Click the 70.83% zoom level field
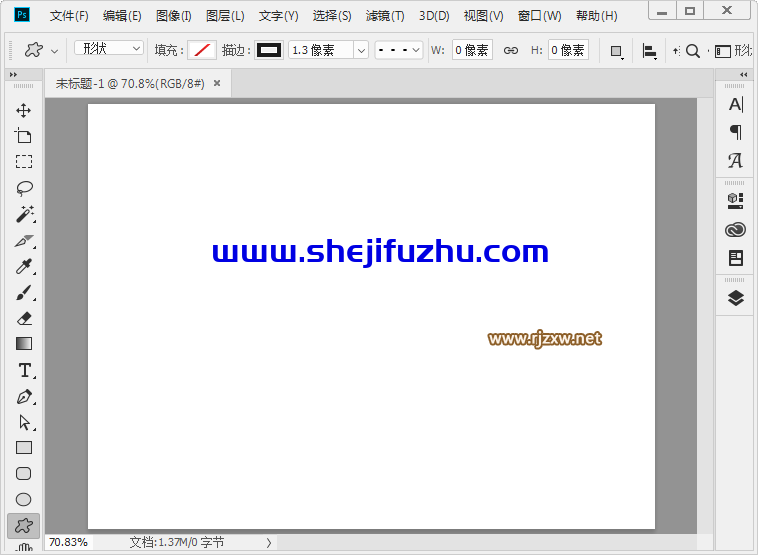 (69, 542)
